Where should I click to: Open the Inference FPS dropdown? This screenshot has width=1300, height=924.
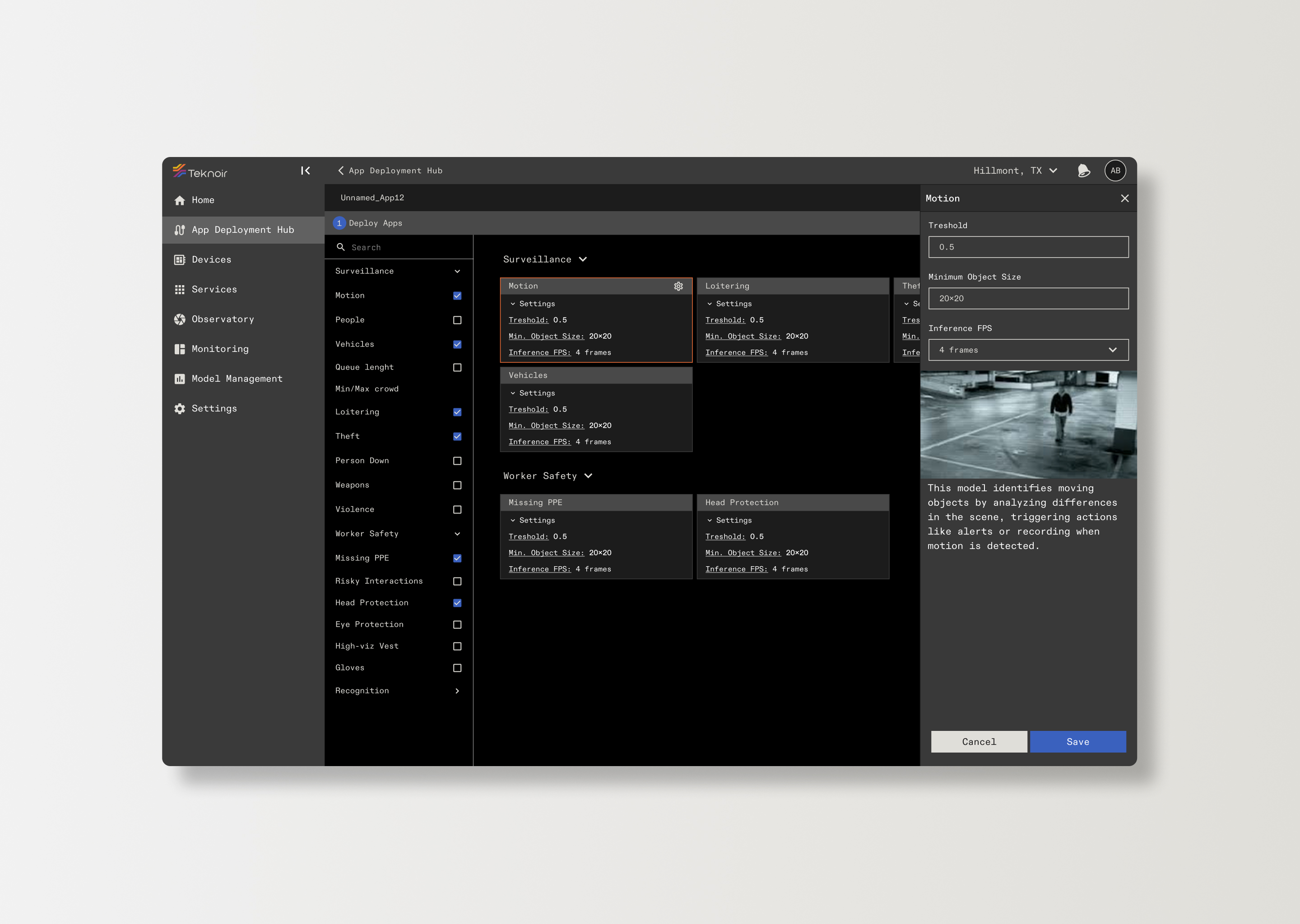tap(1028, 350)
